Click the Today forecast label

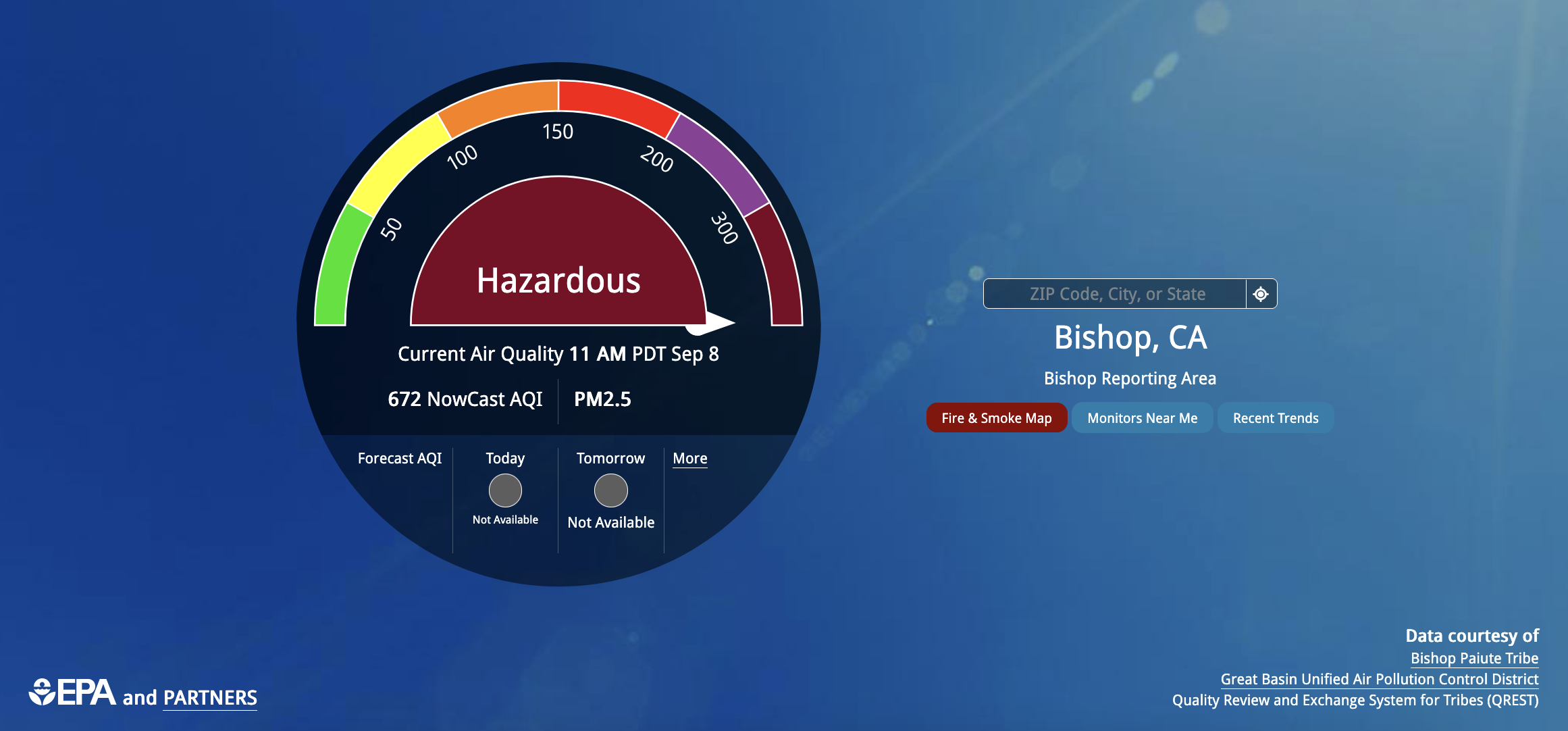[x=505, y=458]
